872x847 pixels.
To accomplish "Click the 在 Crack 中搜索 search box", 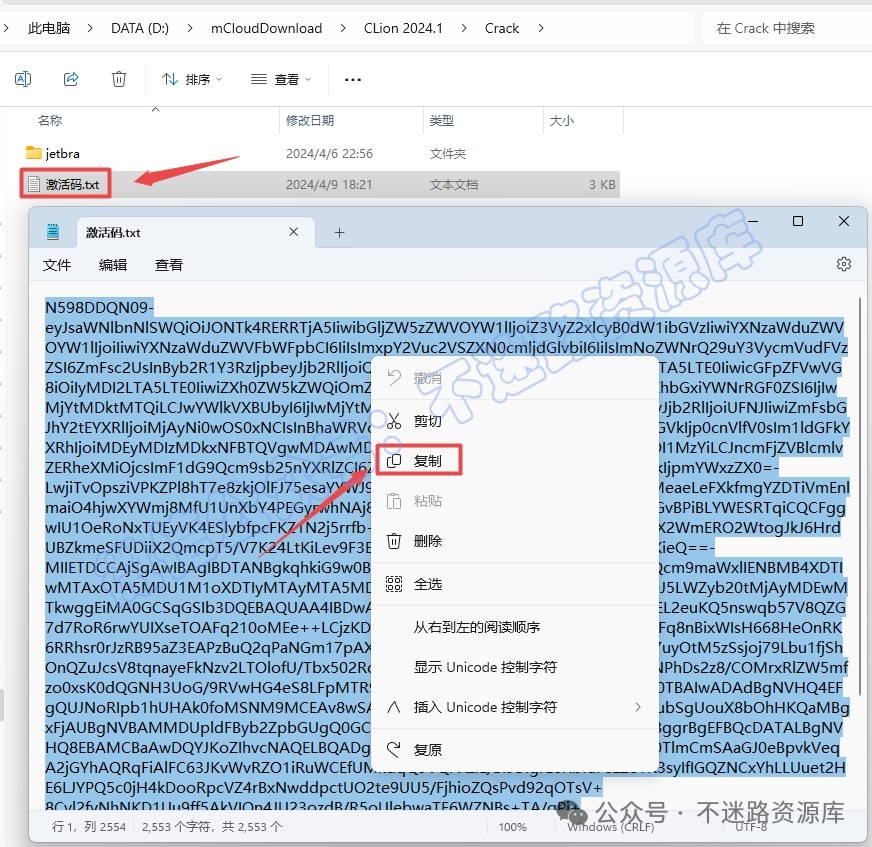I will click(x=786, y=28).
